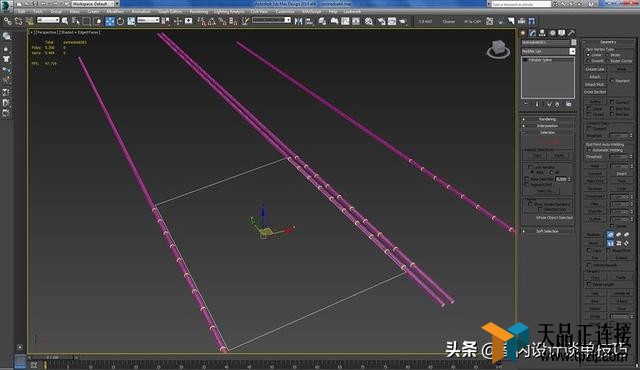640x370 pixels.
Task: Click the Mirror tool icon
Action: tap(298, 21)
